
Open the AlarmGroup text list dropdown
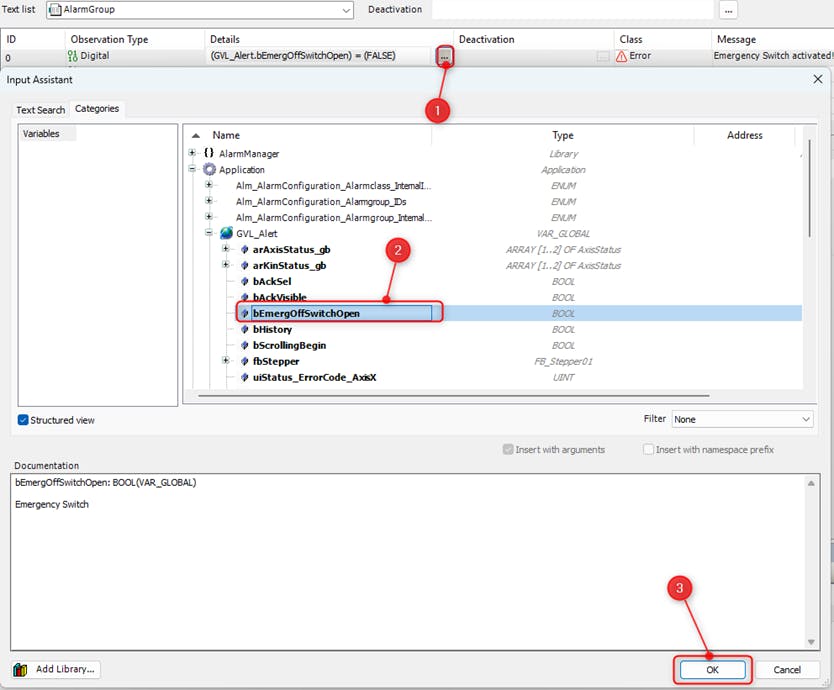346,10
